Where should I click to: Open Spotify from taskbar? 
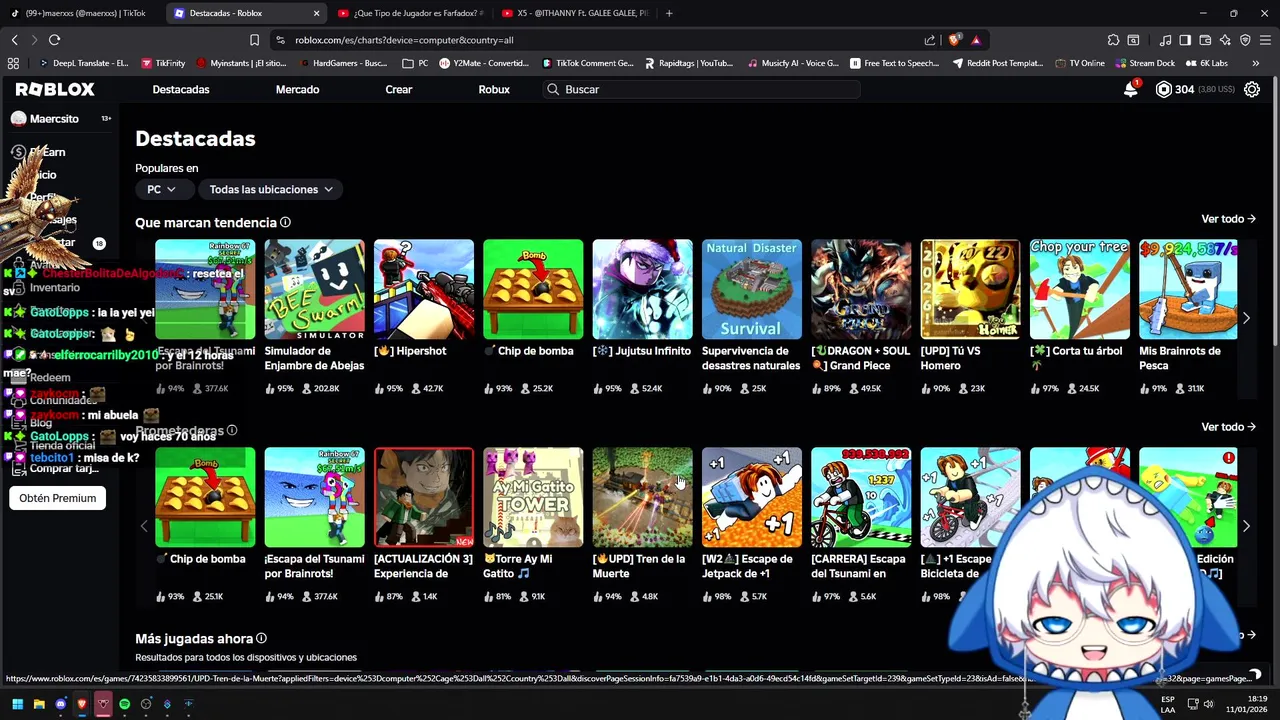[x=124, y=704]
